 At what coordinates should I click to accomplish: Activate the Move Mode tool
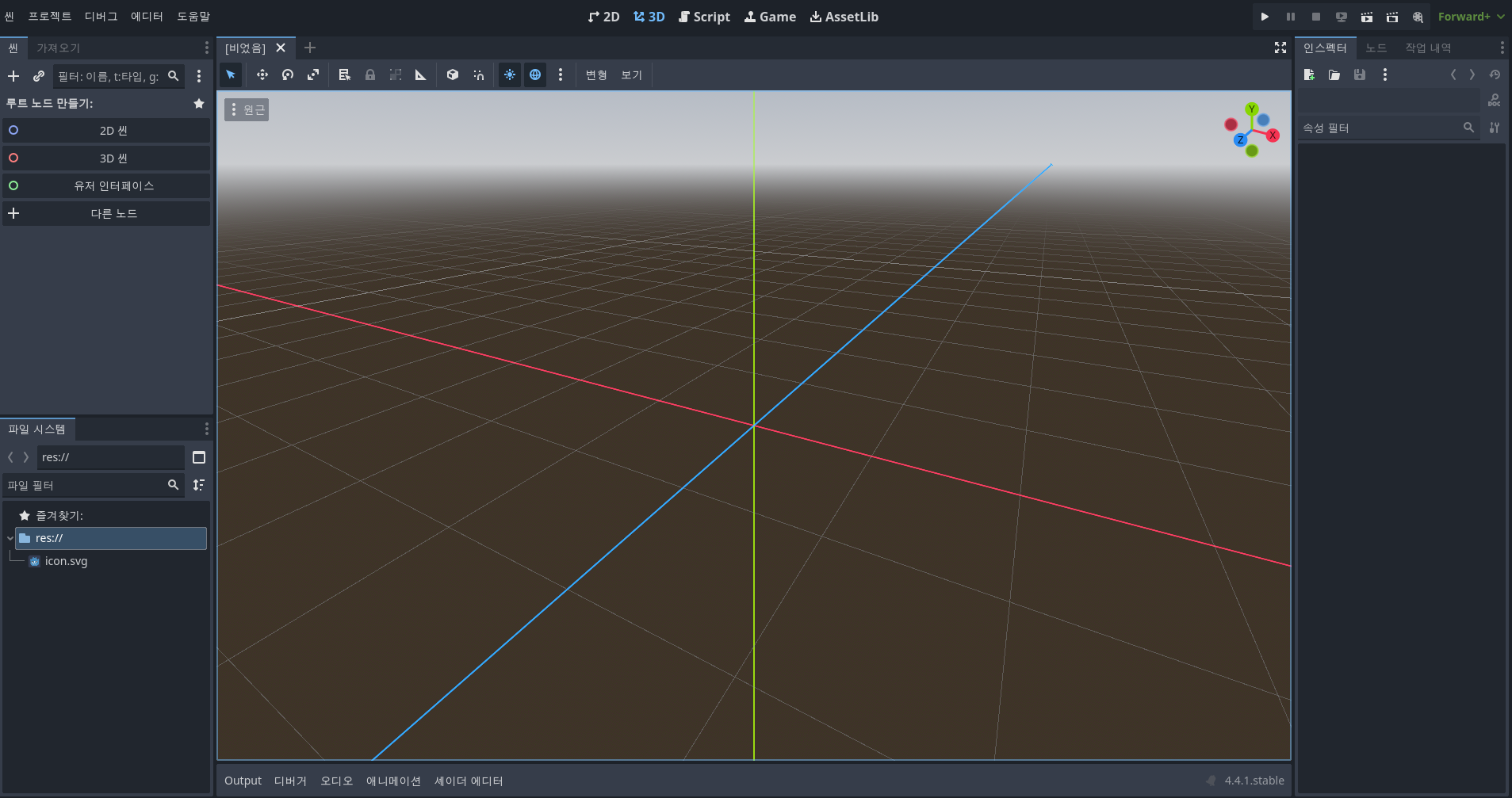click(x=262, y=74)
